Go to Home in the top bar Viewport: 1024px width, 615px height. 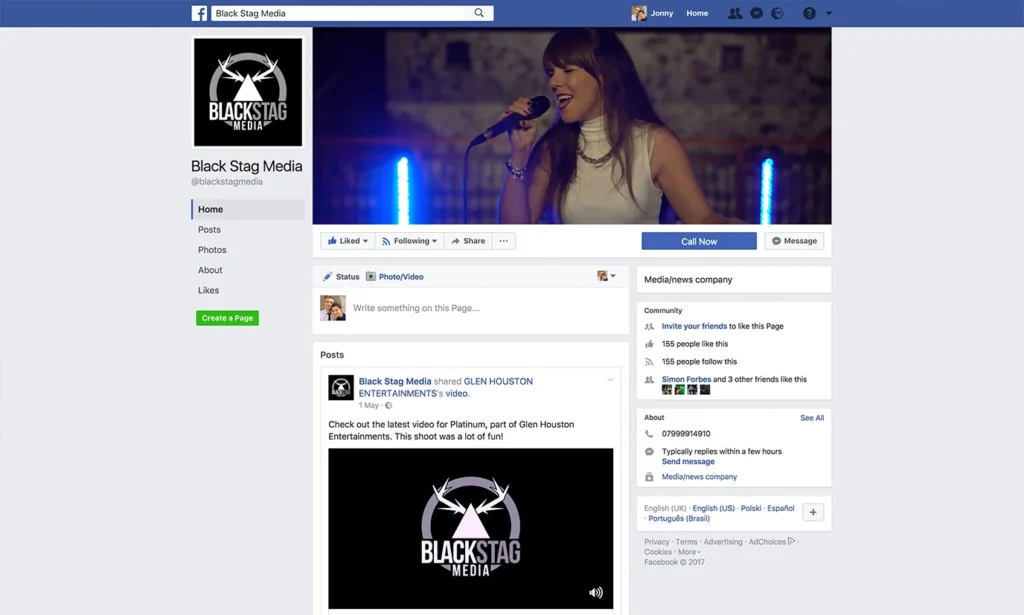coord(697,13)
